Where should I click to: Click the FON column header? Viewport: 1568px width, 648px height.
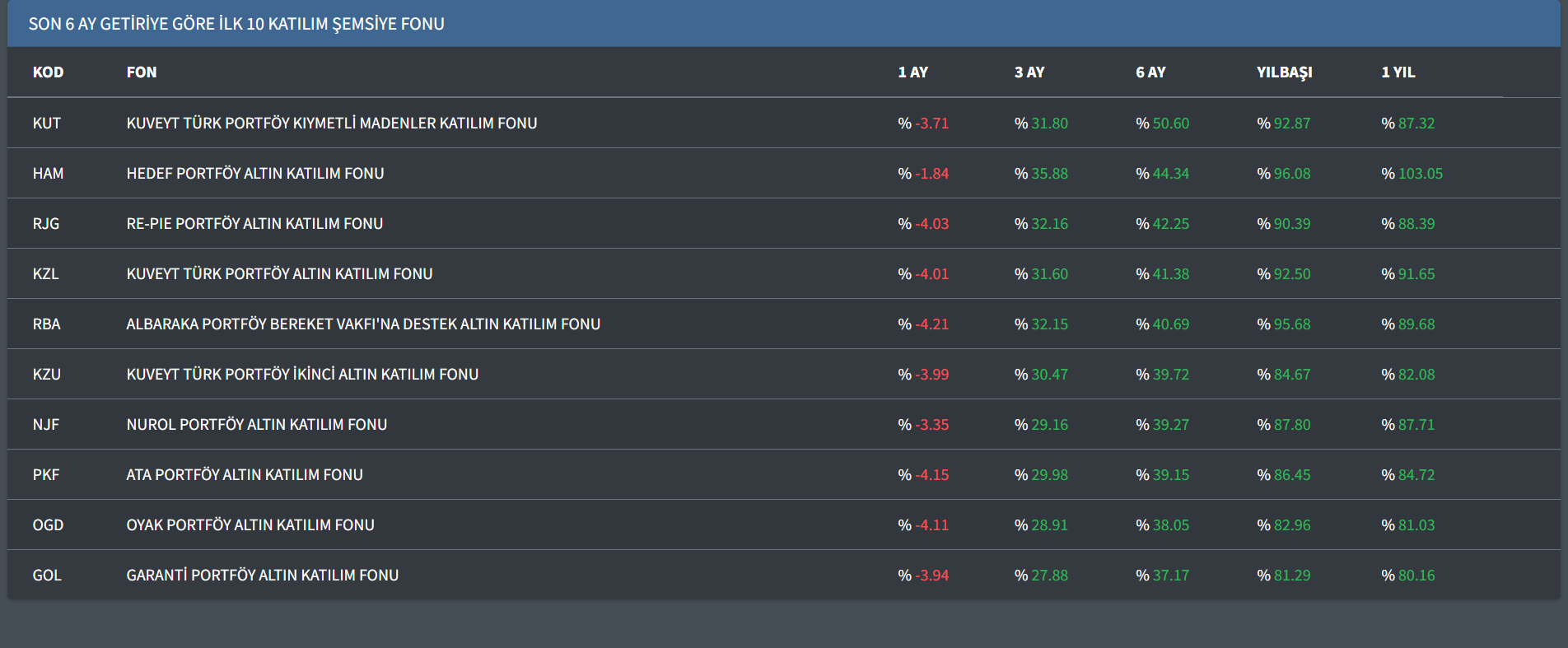coord(142,72)
